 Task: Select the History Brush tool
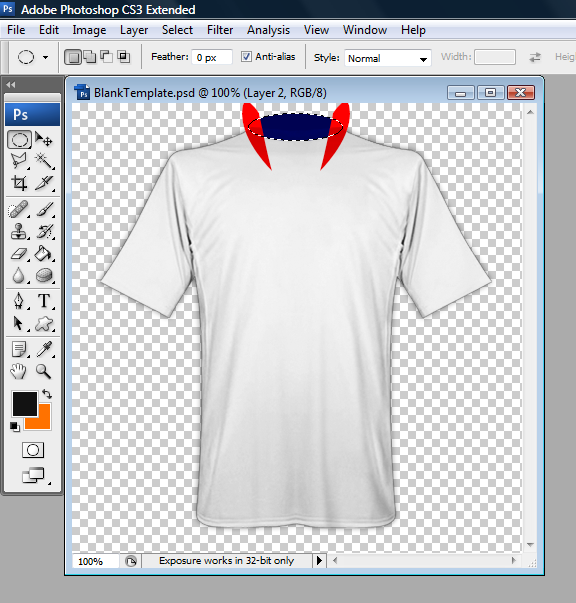pos(44,232)
